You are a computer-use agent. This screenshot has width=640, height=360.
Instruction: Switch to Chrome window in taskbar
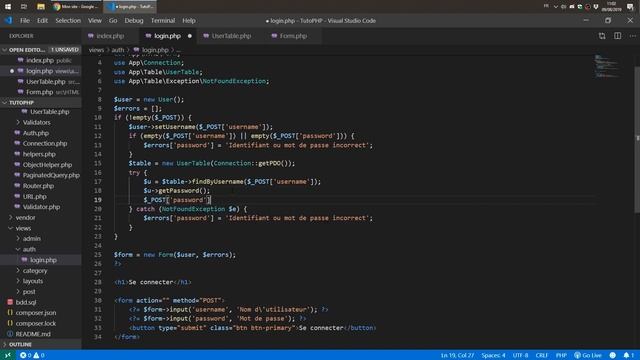[76, 7]
